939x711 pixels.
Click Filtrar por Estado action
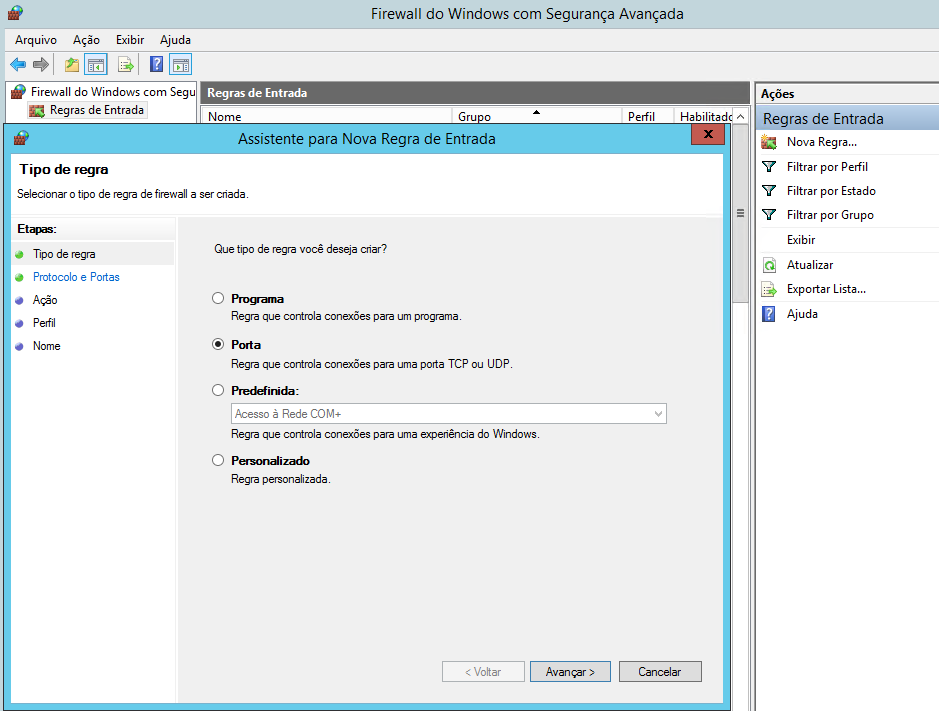point(831,190)
